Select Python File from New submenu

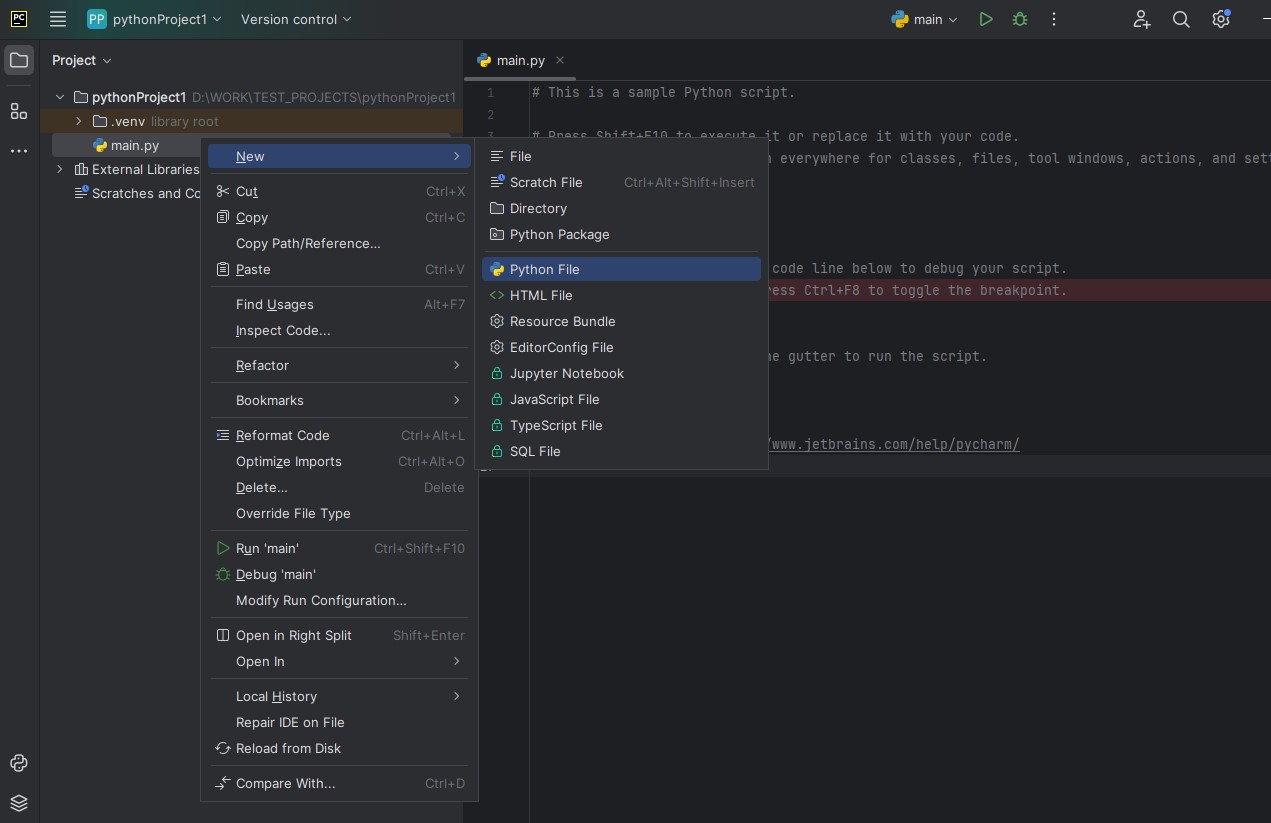[x=544, y=269]
